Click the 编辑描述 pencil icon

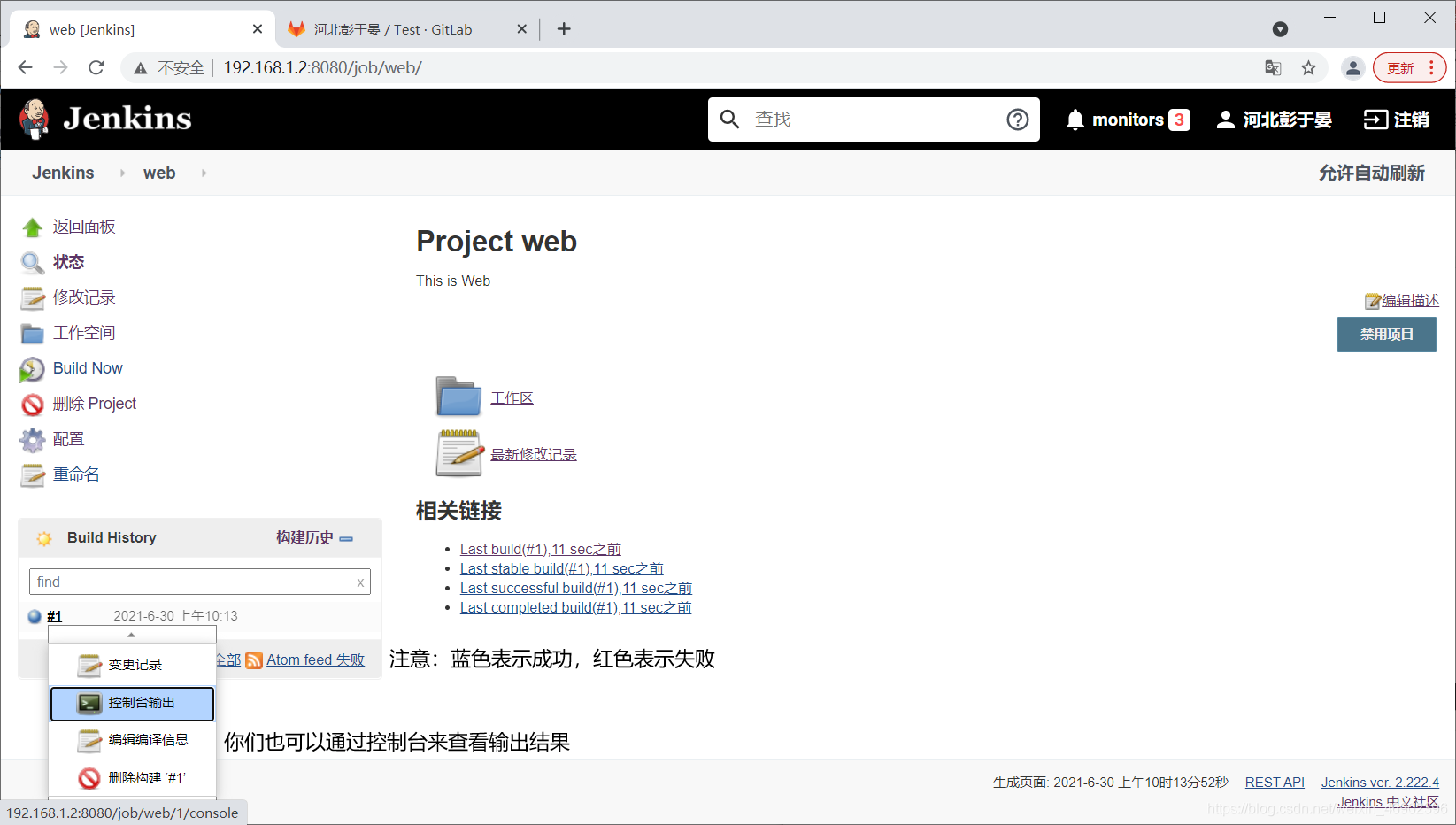pos(1373,301)
